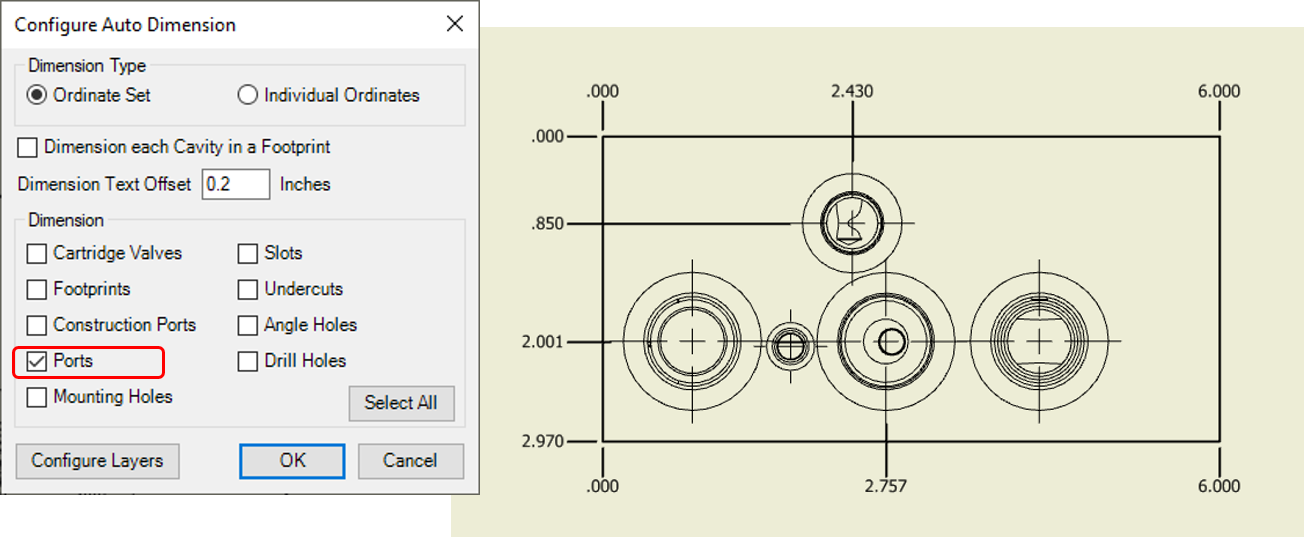Screen dimensions: 1304x537
Task: Check the Construction Ports checkbox
Action: point(37,326)
